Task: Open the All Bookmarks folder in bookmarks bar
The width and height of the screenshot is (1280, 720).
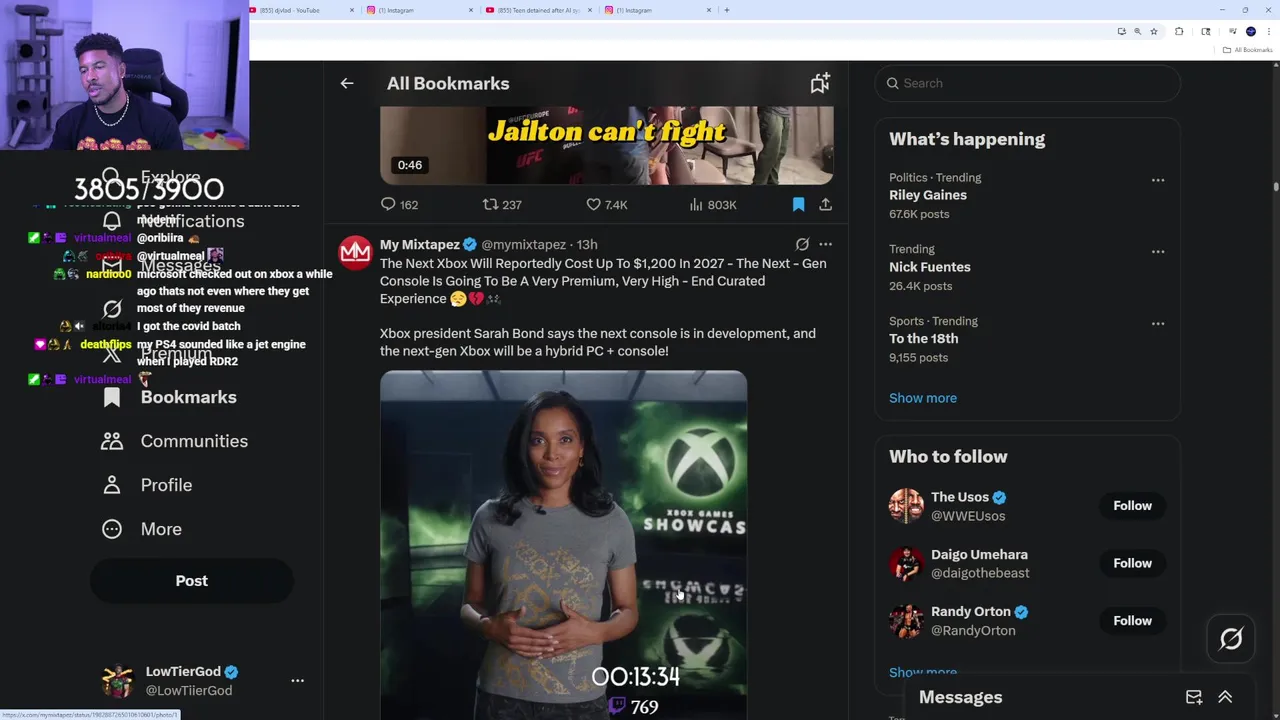Action: coord(1248,50)
